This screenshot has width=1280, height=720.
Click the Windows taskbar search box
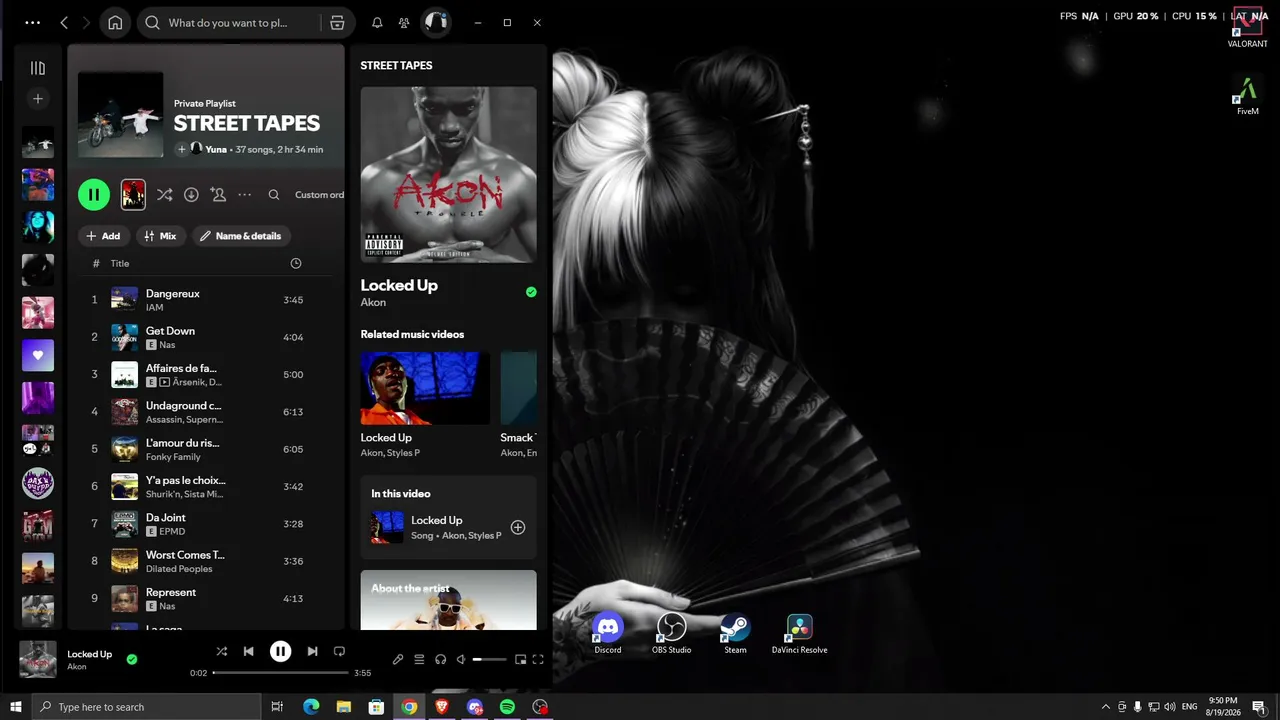(x=146, y=707)
